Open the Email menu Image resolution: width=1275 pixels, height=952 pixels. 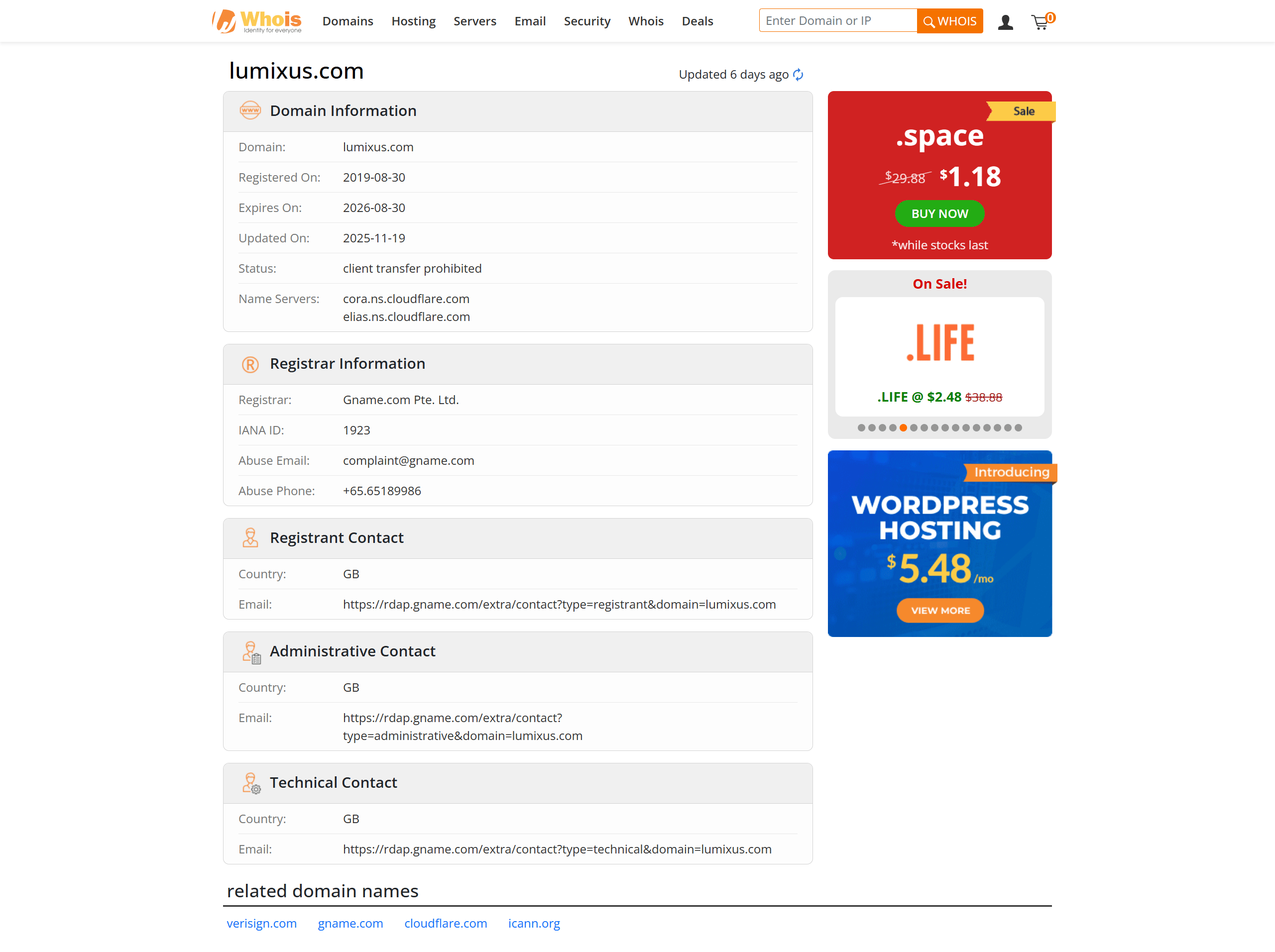530,21
